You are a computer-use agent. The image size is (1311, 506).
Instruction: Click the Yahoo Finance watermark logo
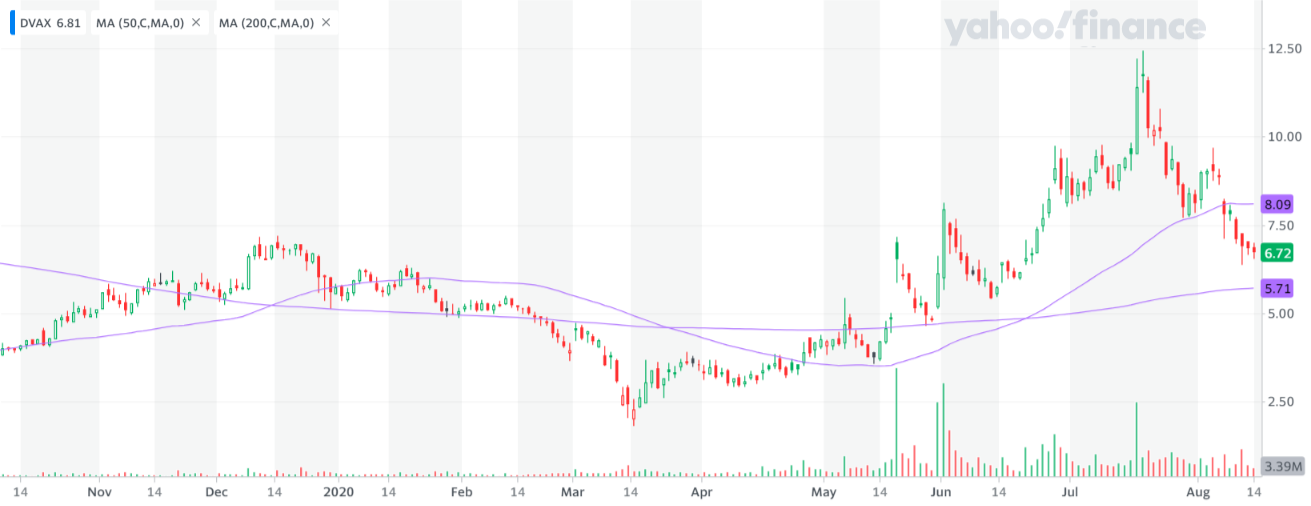coord(1074,30)
